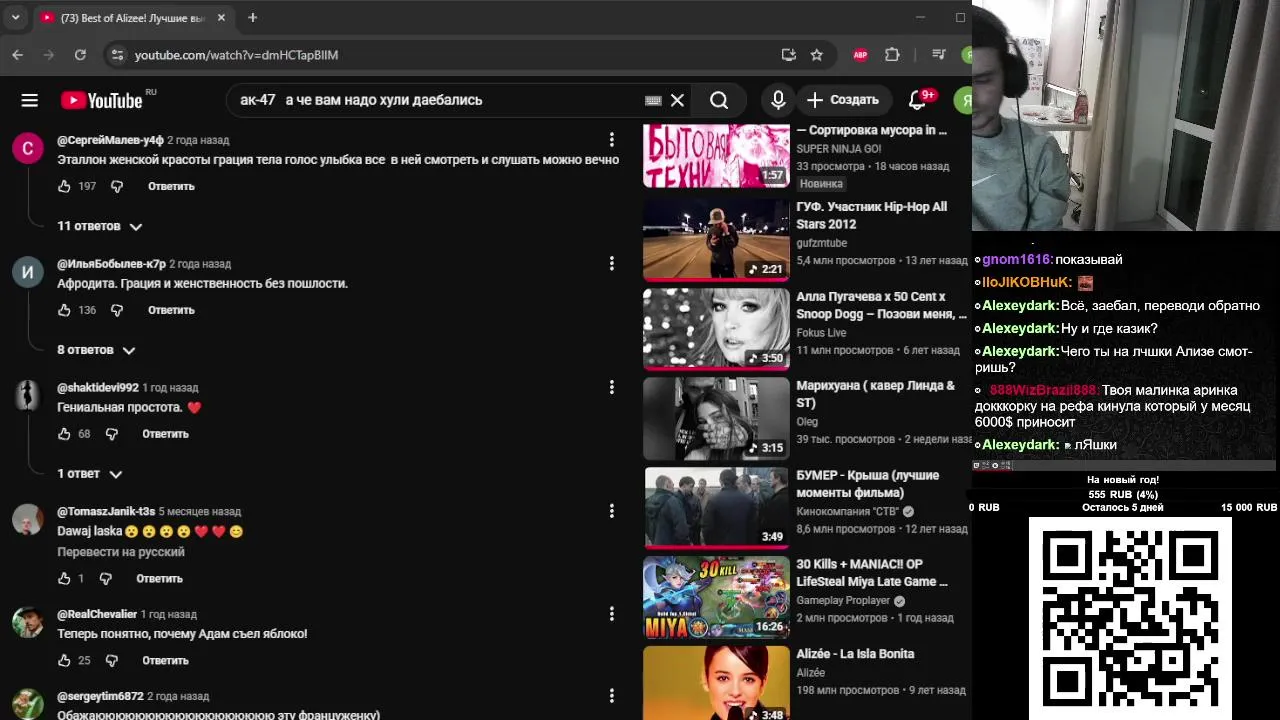Open 30 Kills MANIAC Miya video thumbnail
1280x720 pixels.
pyautogui.click(x=716, y=597)
